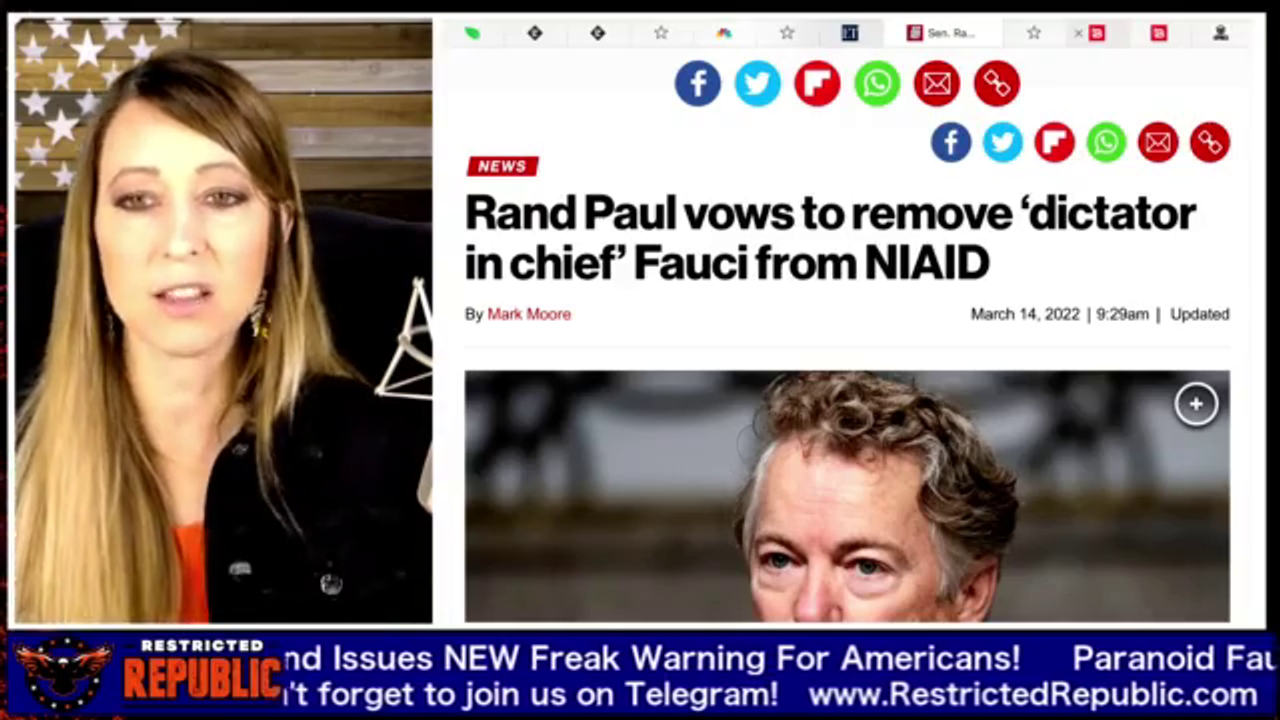Close tab with the x button
This screenshot has height=720, width=1280.
point(1078,33)
